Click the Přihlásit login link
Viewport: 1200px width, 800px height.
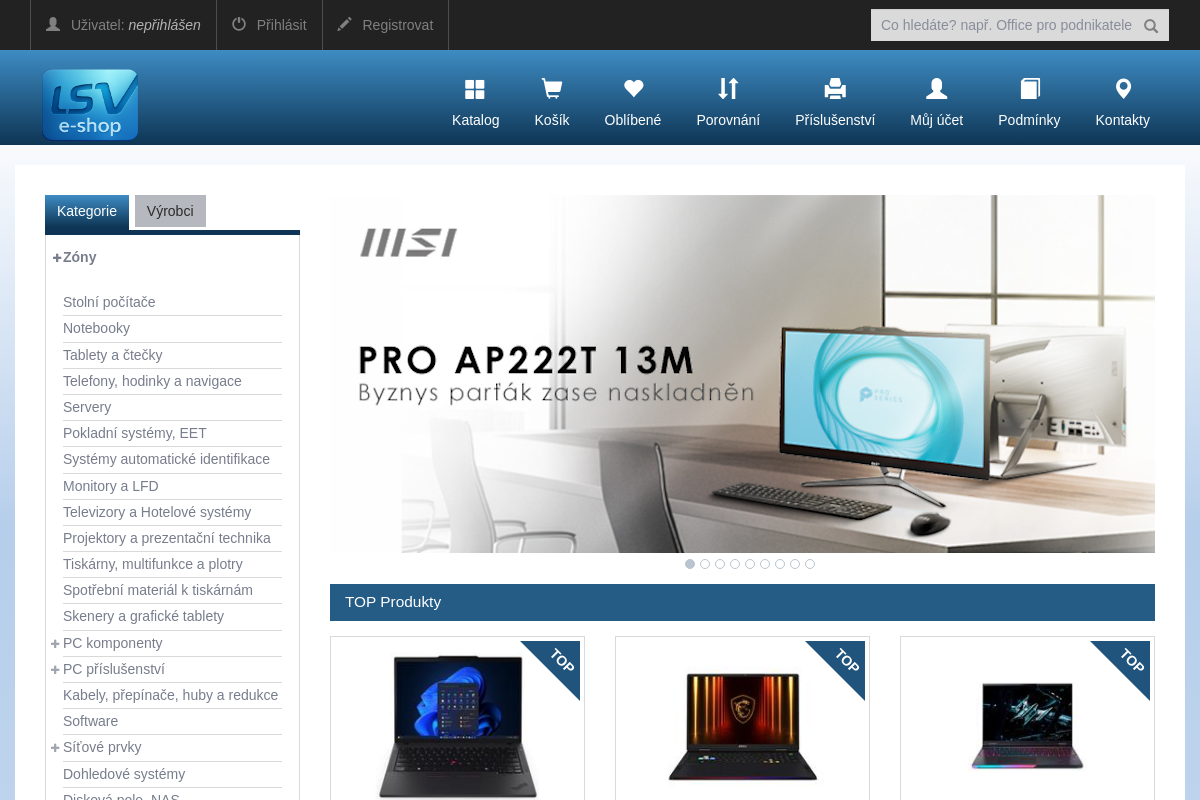pyautogui.click(x=281, y=25)
